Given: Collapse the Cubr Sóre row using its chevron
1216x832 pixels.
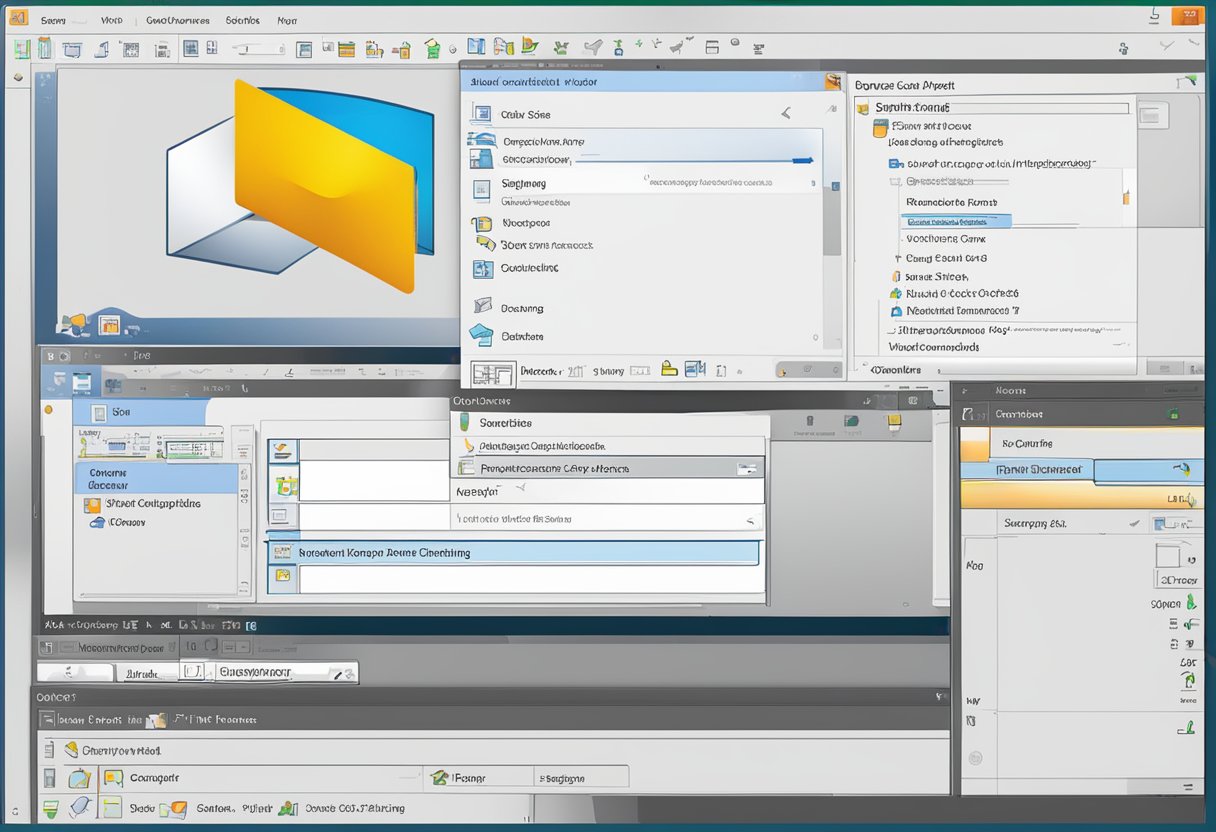Looking at the screenshot, I should click(x=786, y=114).
